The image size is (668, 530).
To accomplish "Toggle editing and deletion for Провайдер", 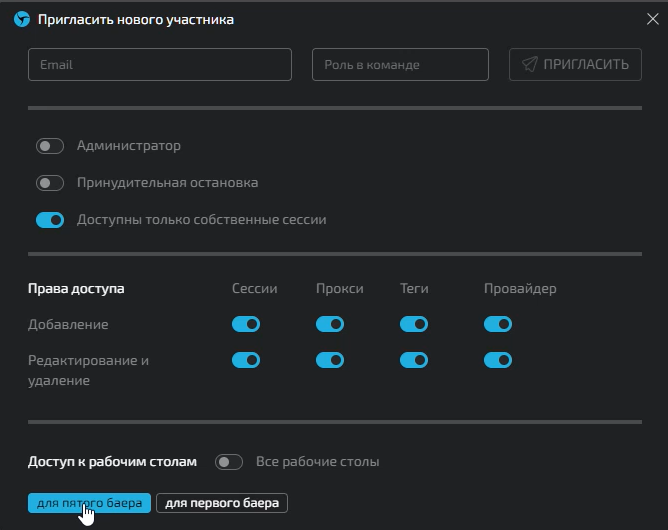I will (x=498, y=360).
